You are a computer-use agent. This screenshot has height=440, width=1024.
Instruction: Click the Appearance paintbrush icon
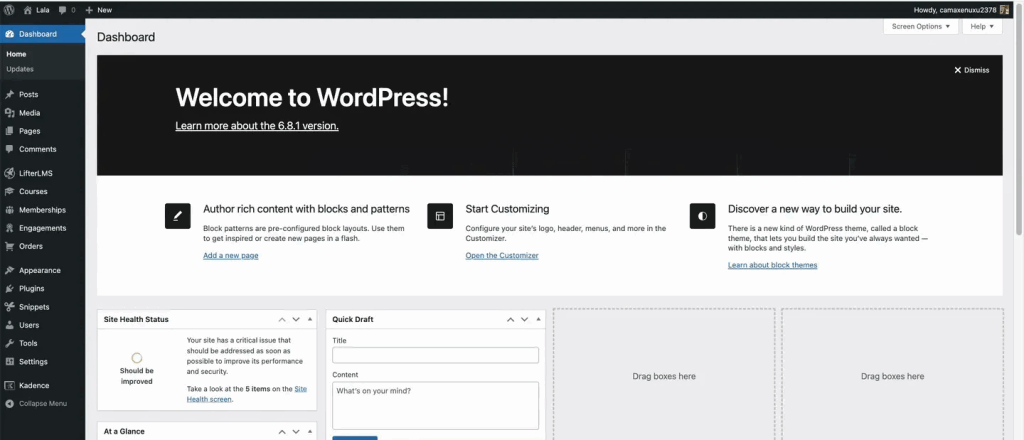point(9,270)
